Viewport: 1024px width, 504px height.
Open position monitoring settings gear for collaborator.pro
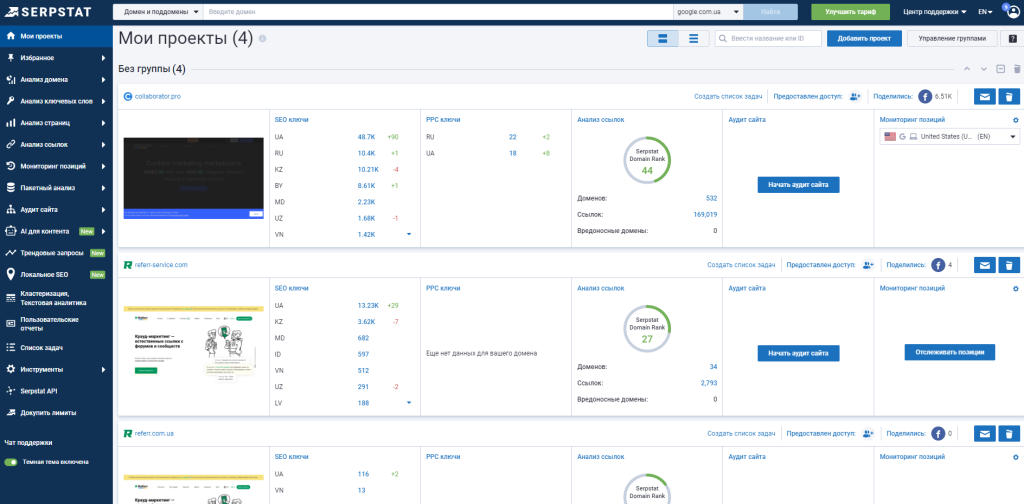1015,120
